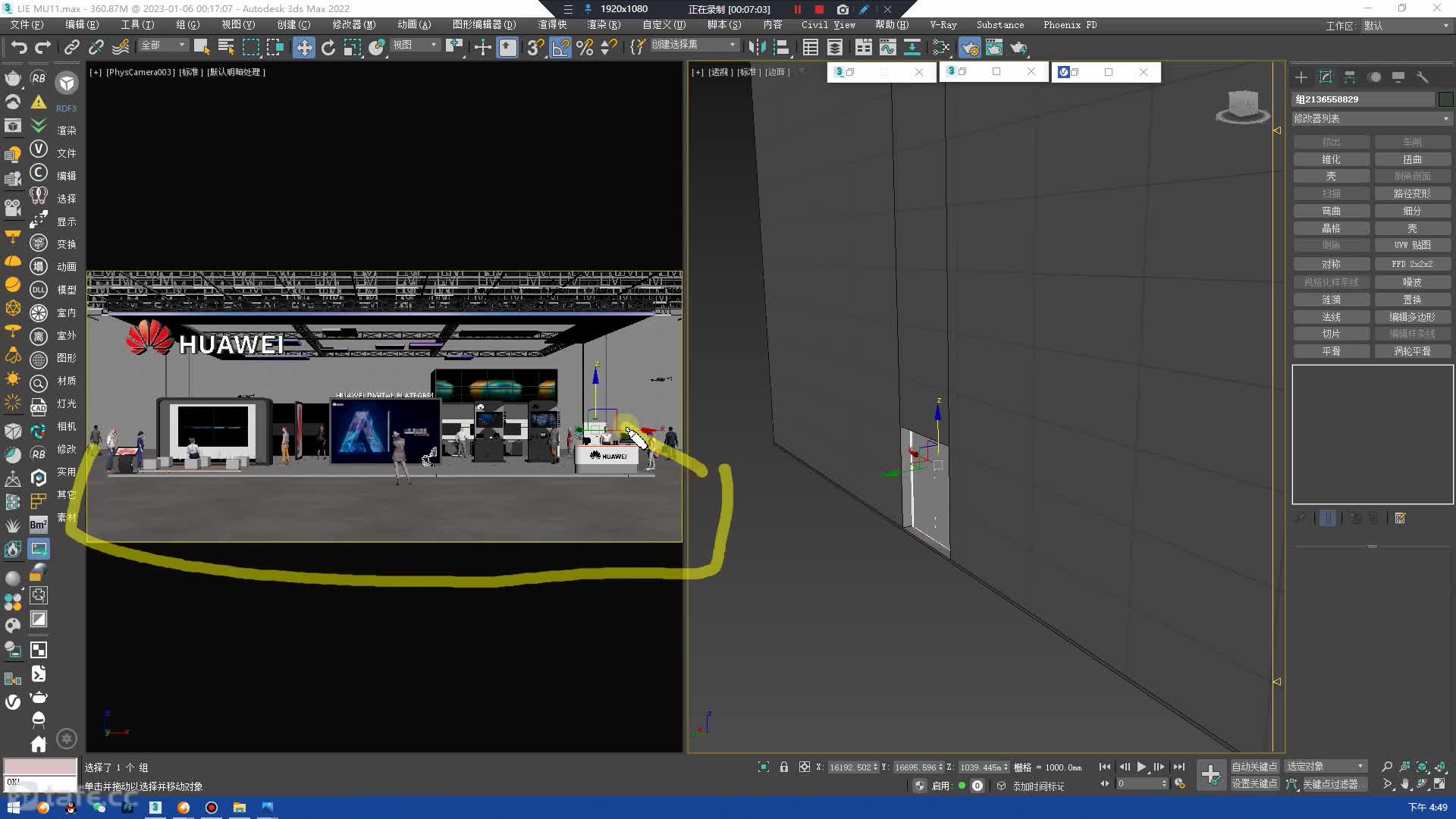Click the Undo arrow icon
Screen dimensions: 1456x819
[18, 48]
